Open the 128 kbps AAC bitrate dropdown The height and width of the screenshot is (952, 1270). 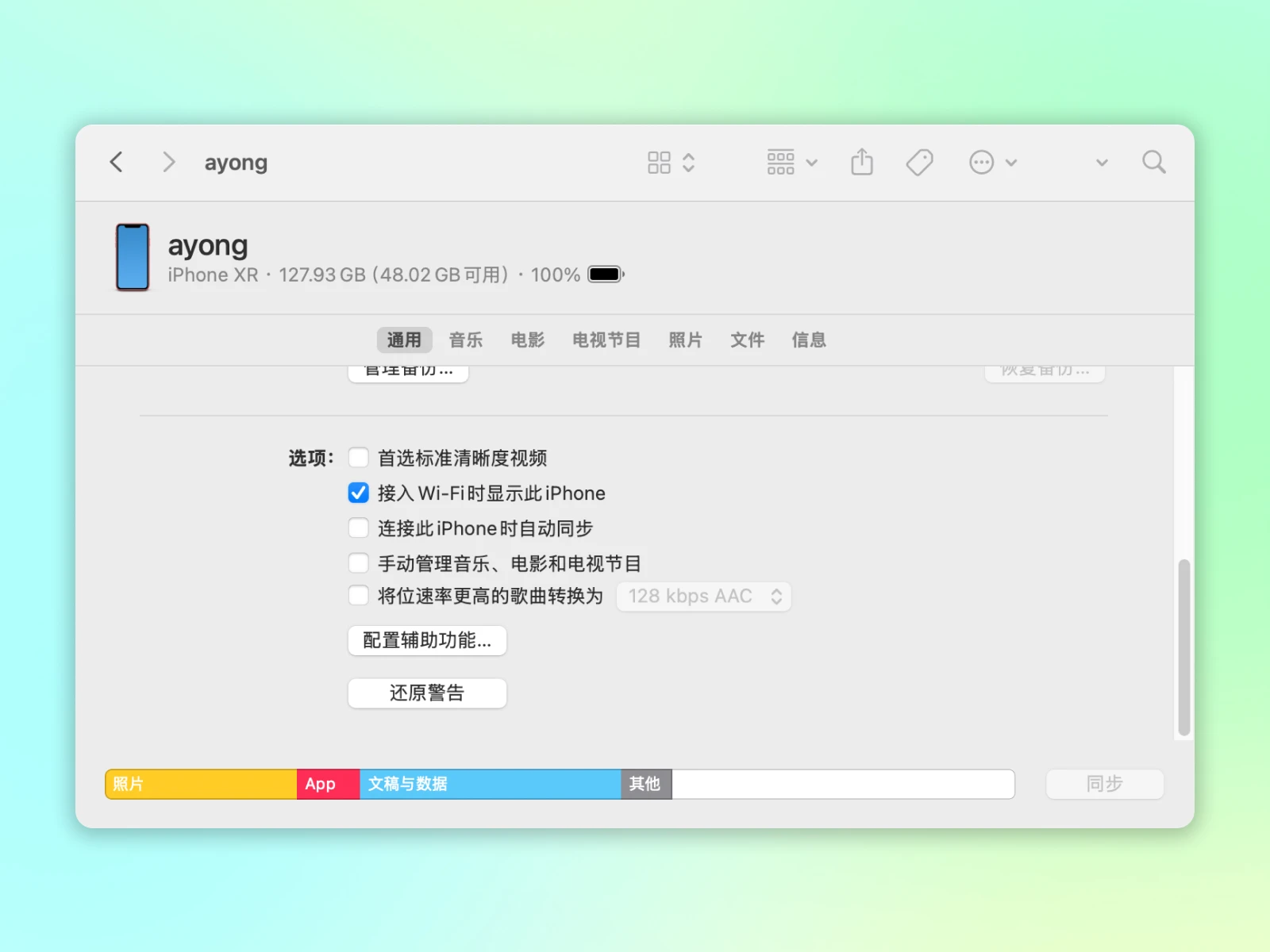[x=704, y=597]
